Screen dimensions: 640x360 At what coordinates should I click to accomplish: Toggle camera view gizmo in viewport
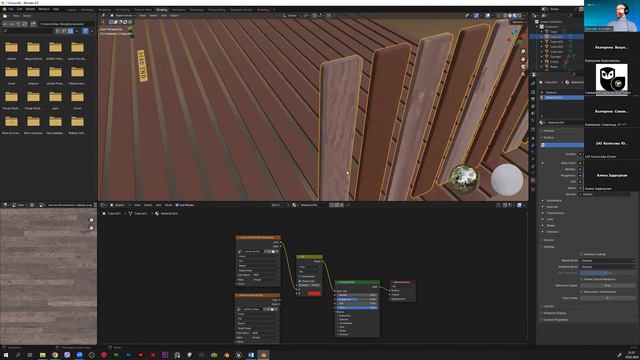click(x=523, y=67)
